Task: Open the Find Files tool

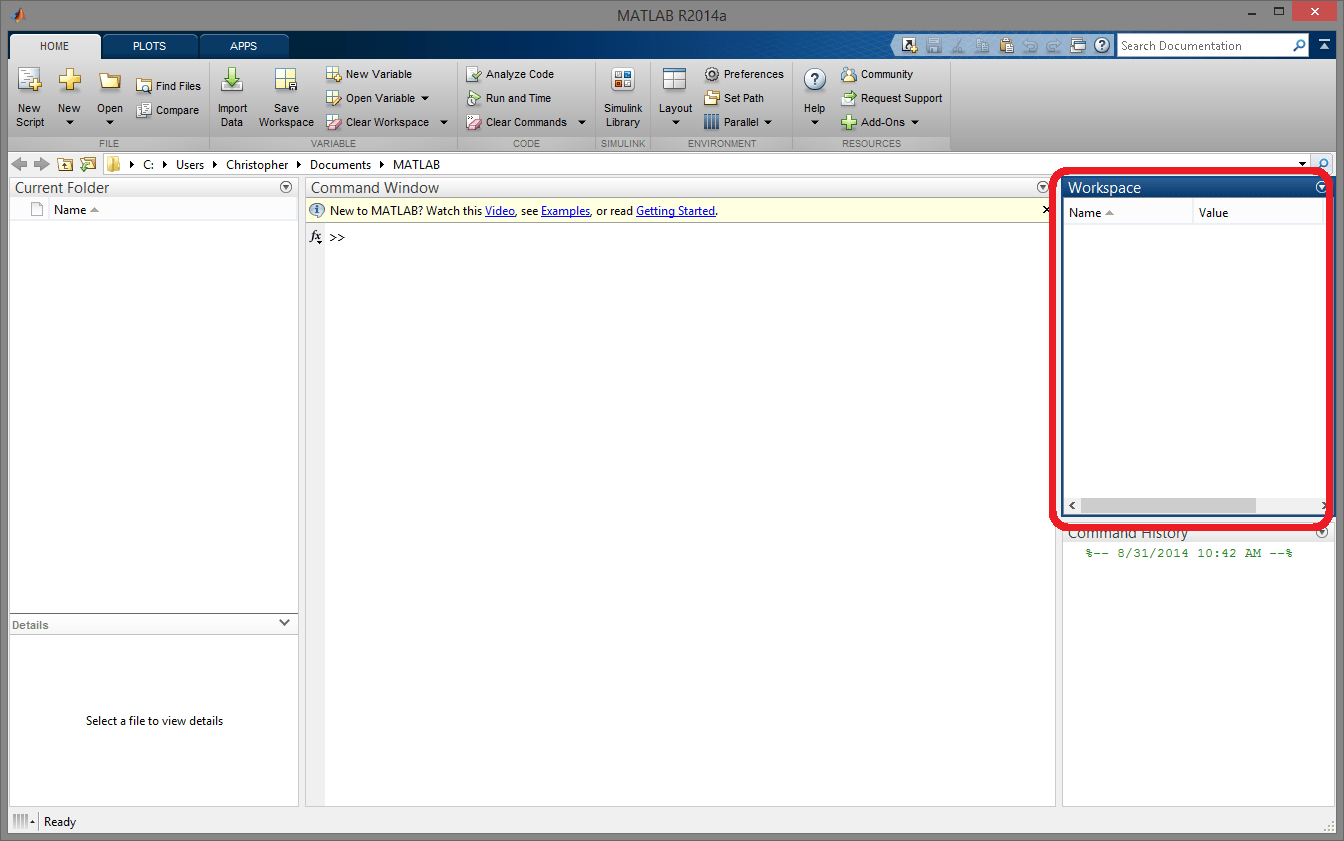Action: (x=168, y=86)
